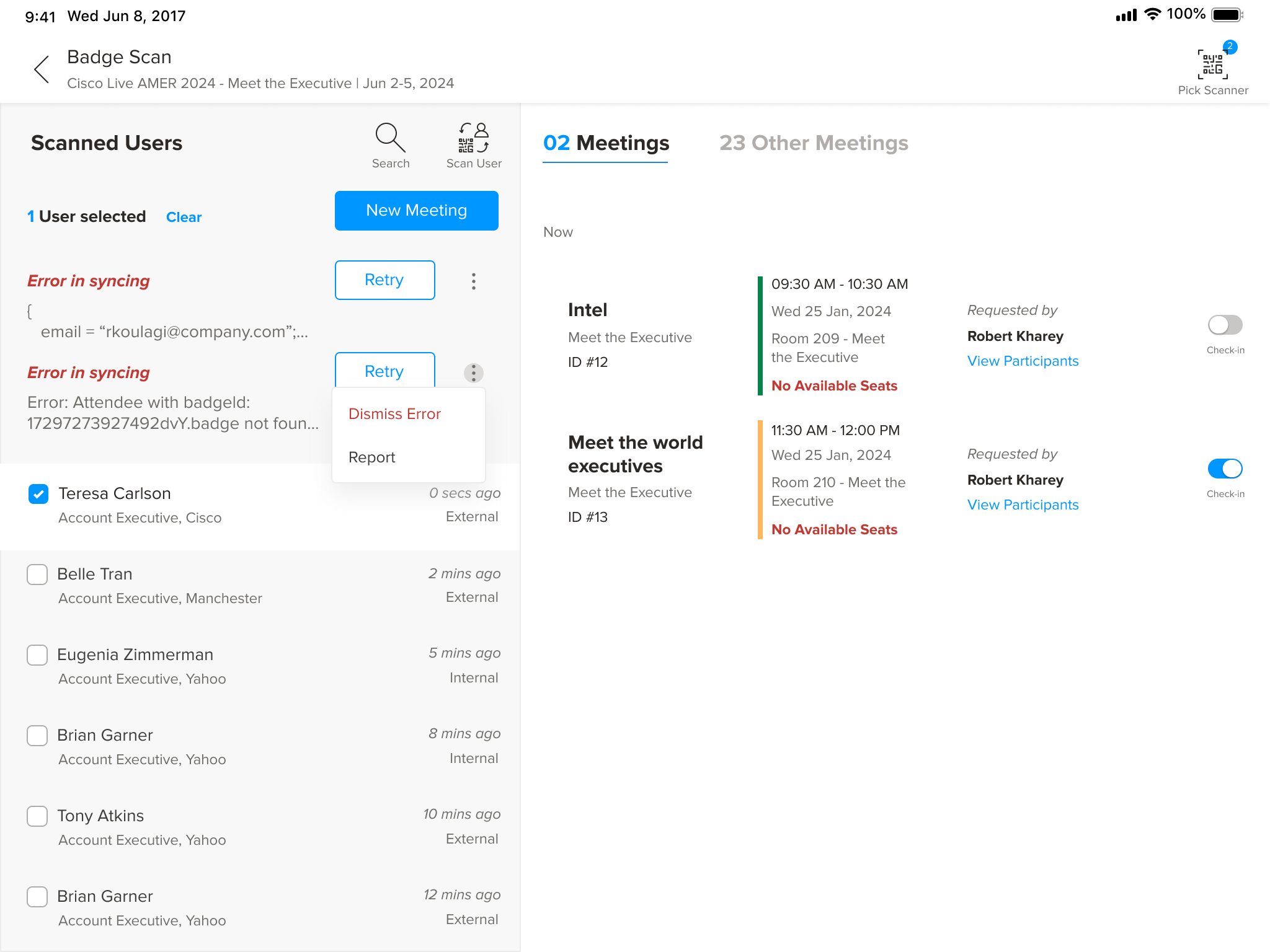Tap ID #13 label
The height and width of the screenshot is (952, 1270).
coord(588,517)
